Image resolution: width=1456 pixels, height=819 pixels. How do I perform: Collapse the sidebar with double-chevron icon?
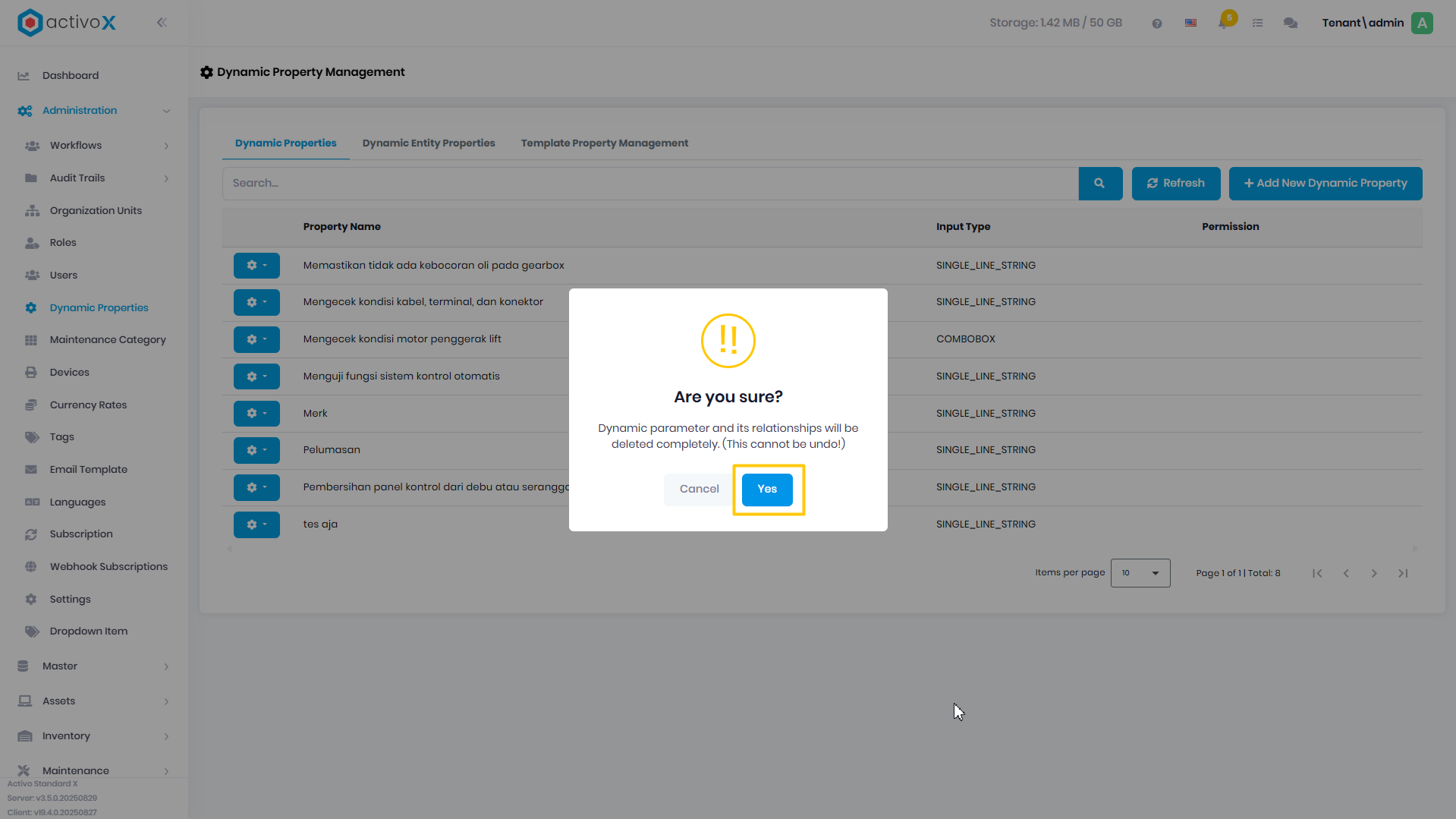[162, 23]
